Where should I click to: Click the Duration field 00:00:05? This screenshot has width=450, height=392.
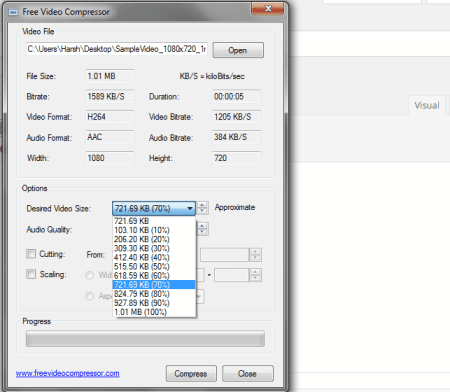click(x=236, y=97)
